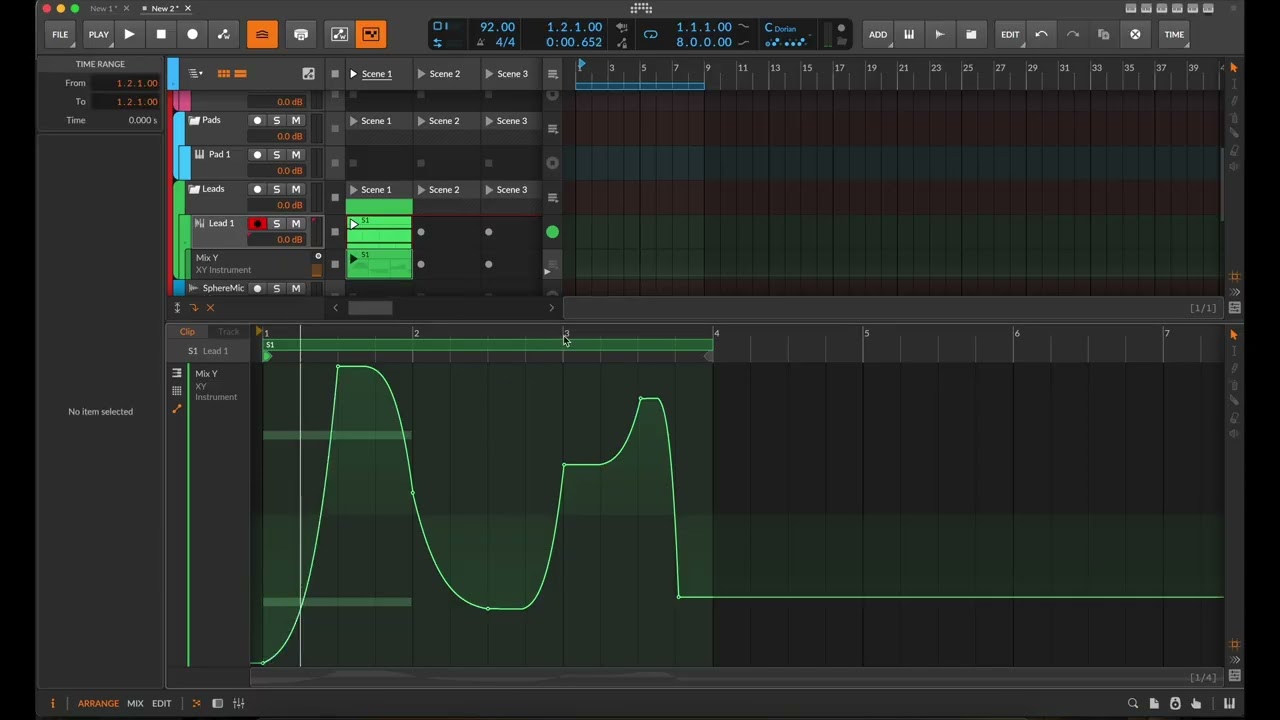Click green arranger playback indicator for Lead 1
The width and height of the screenshot is (1280, 720).
point(552,232)
